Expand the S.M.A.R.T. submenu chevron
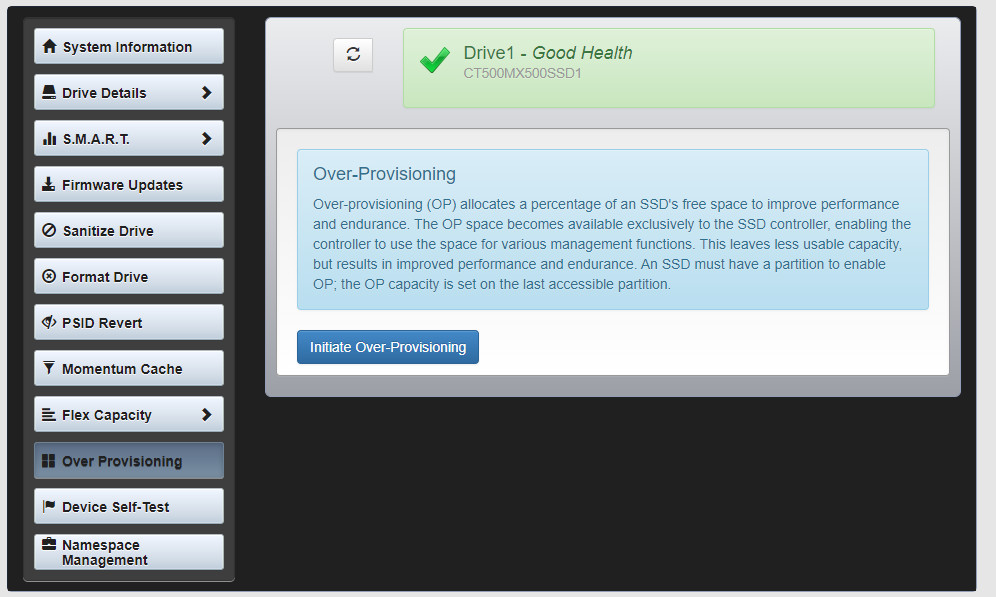Viewport: 996px width, 597px height. pos(206,139)
